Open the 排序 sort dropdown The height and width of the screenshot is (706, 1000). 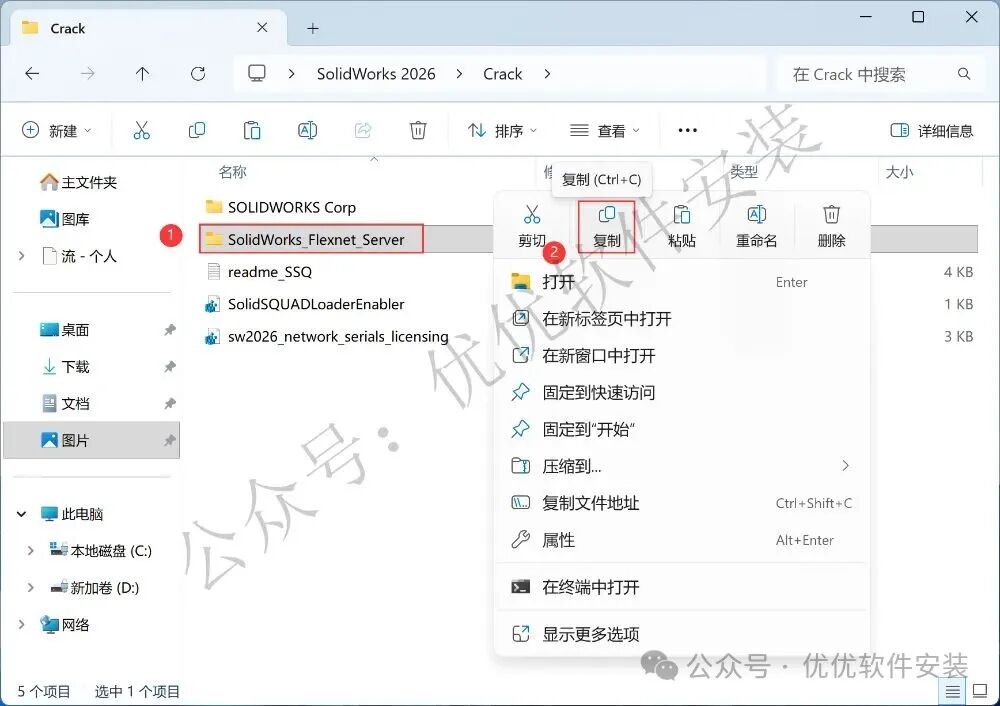(x=502, y=131)
